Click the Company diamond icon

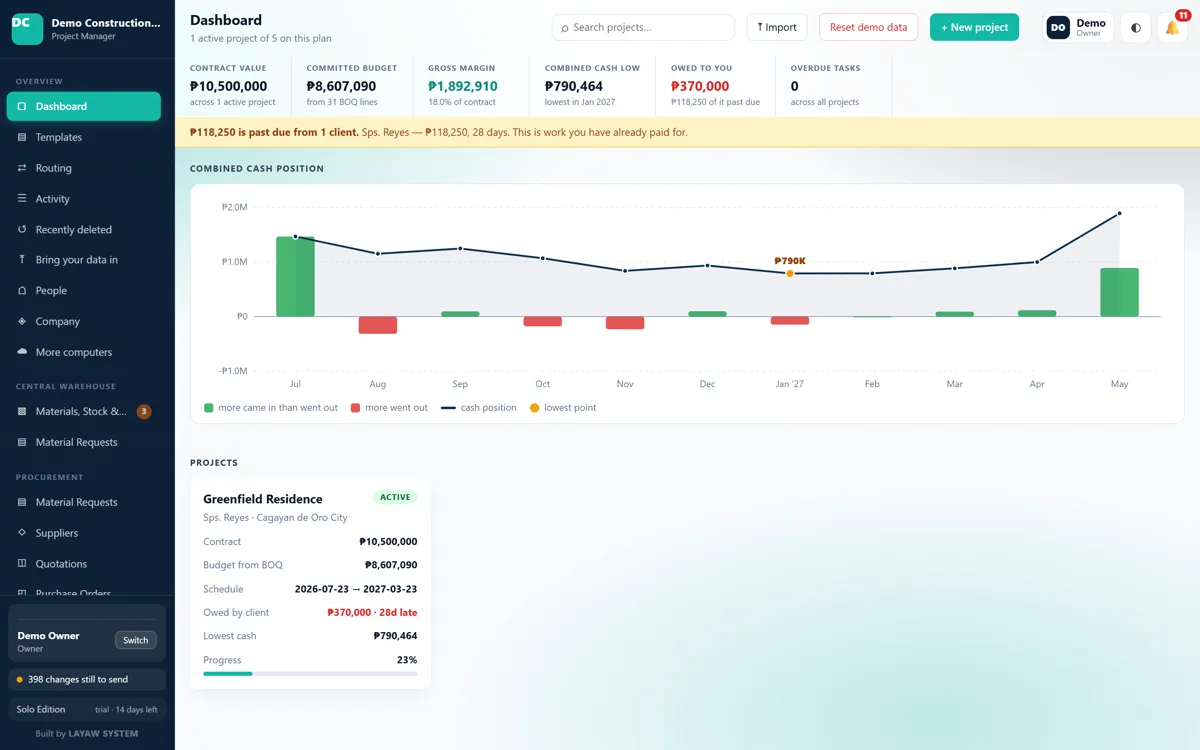tap(22, 321)
